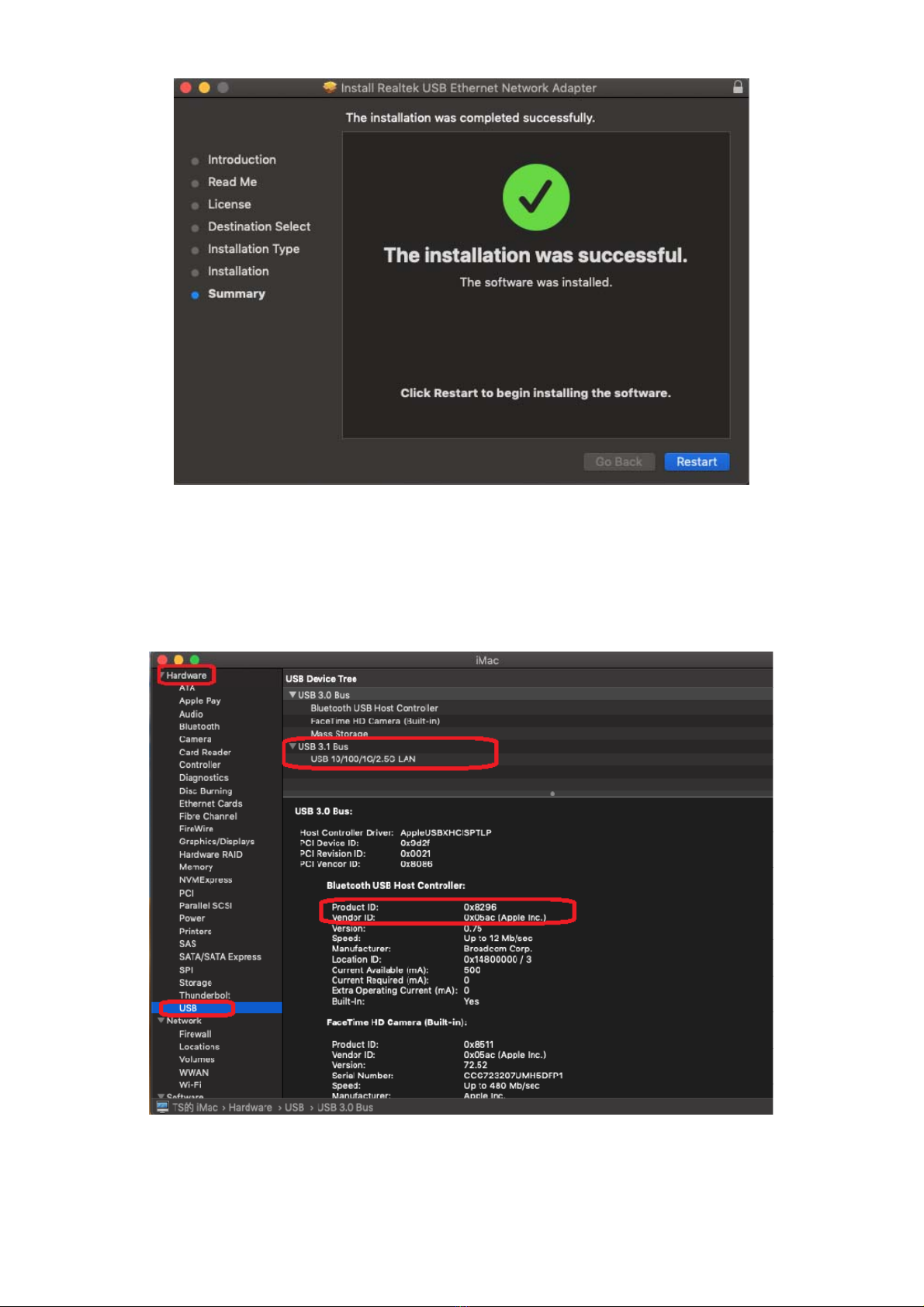Select Introduction step in installer sidebar

coord(242,160)
